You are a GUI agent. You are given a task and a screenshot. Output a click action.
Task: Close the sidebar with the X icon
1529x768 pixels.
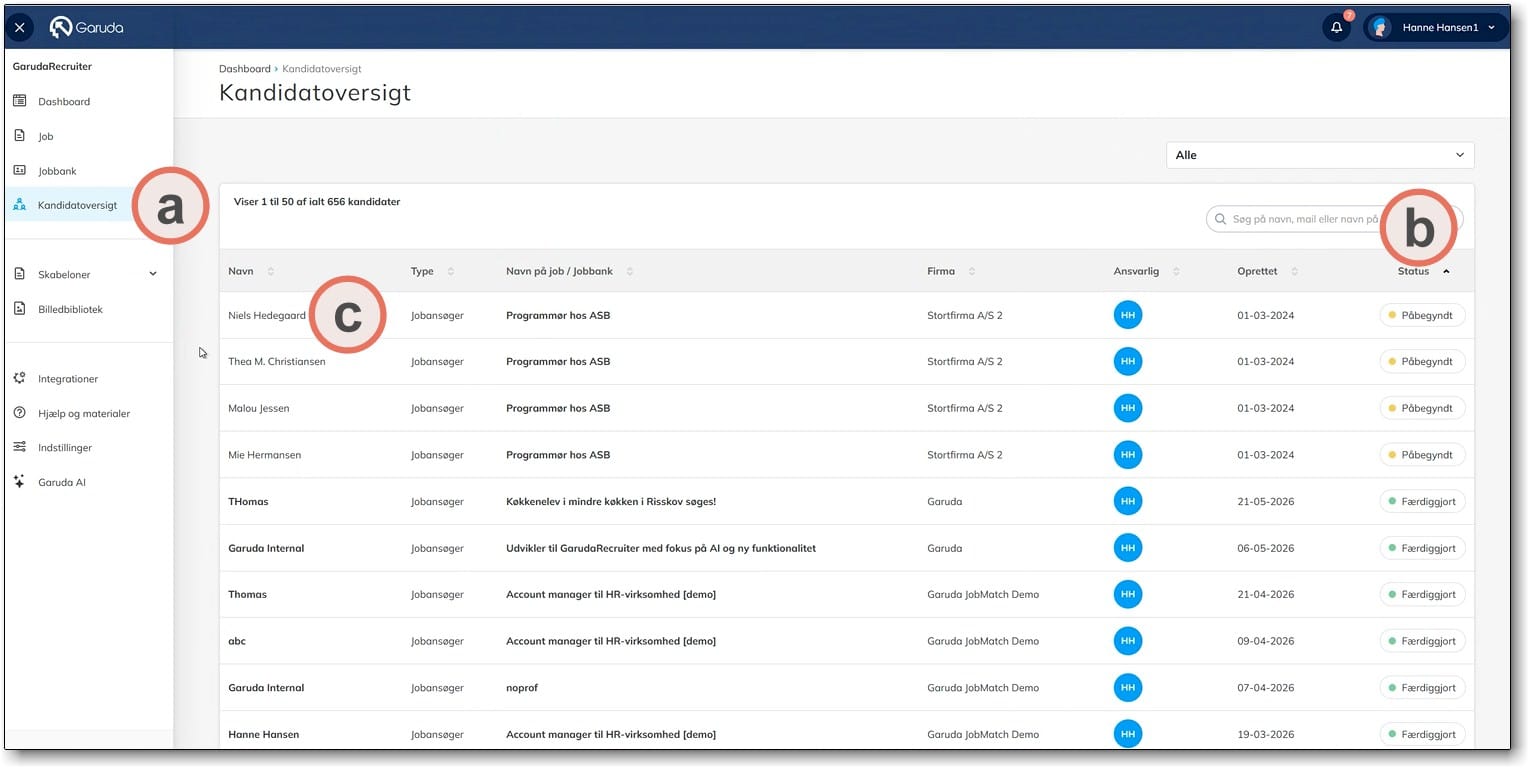tap(20, 28)
